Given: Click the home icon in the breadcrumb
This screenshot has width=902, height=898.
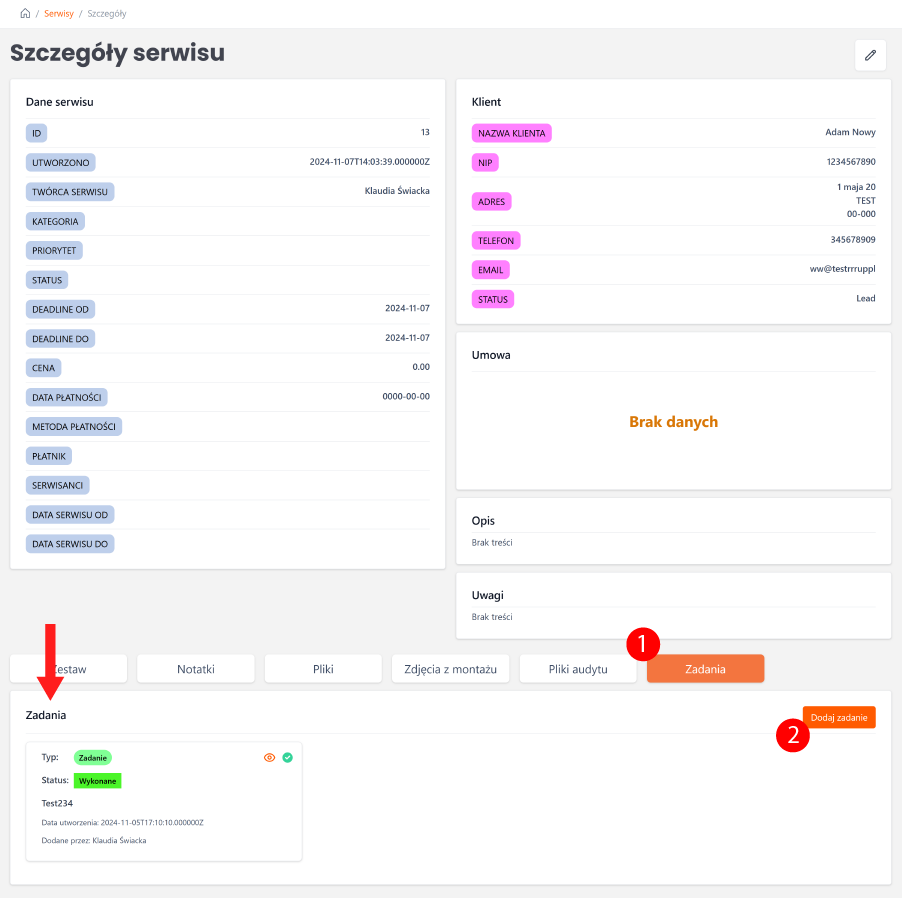Looking at the screenshot, I should click(x=25, y=14).
